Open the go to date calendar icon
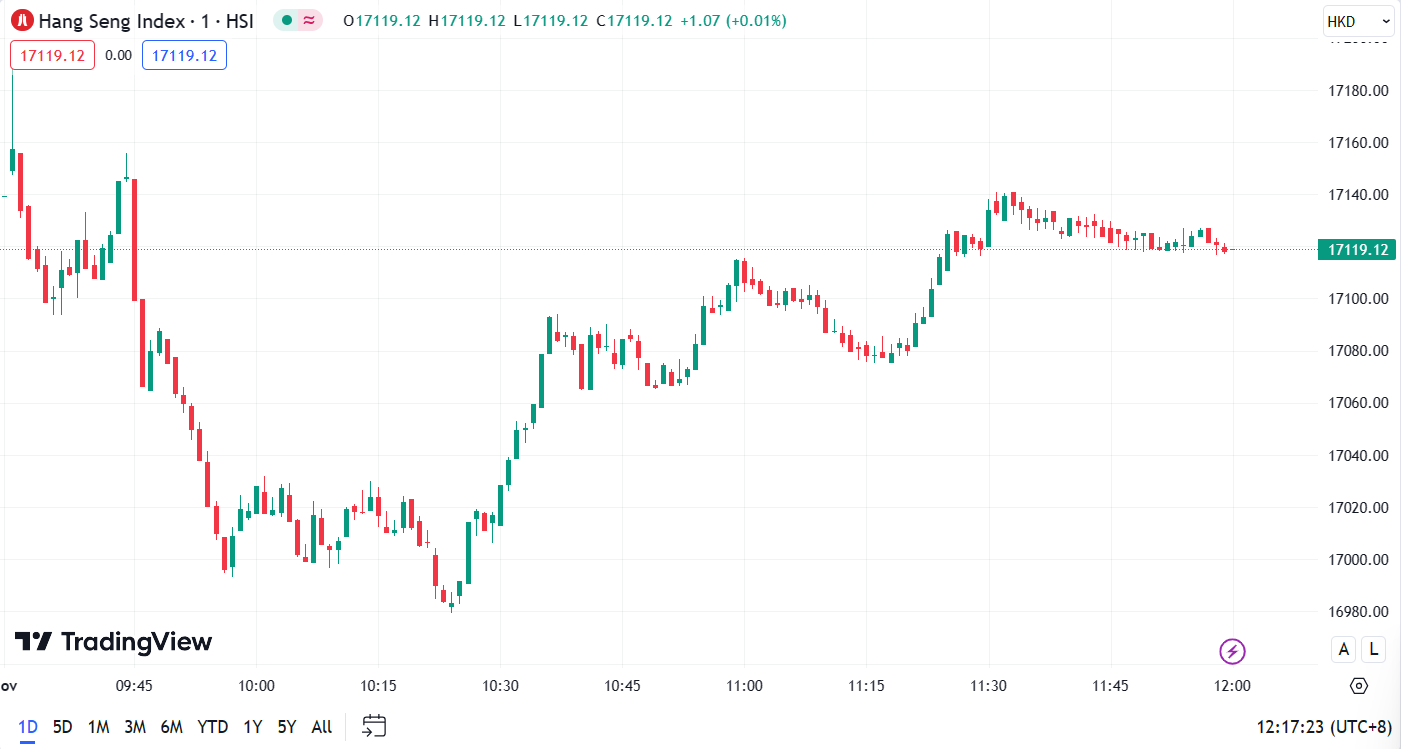 click(x=374, y=726)
